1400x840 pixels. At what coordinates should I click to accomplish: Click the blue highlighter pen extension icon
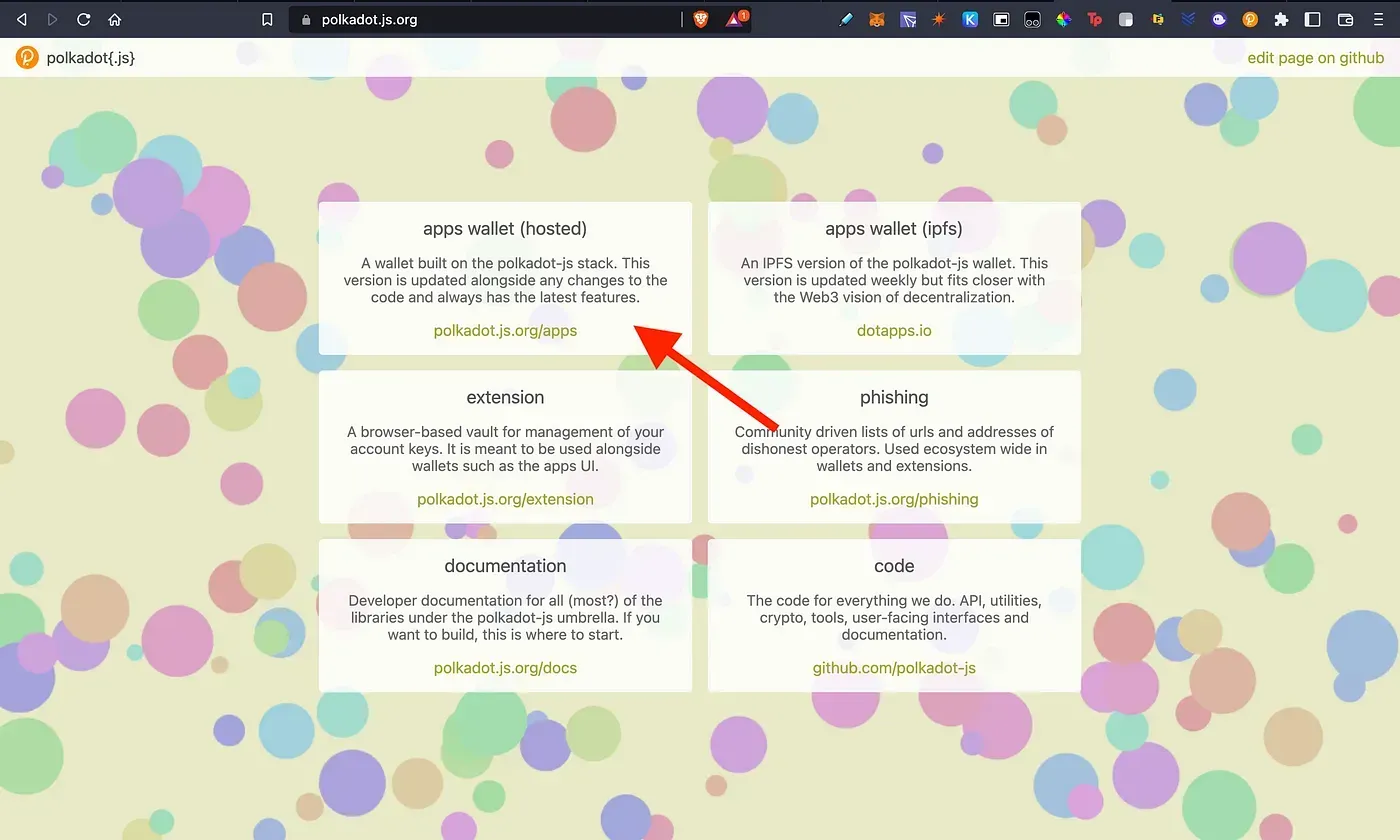coord(846,19)
